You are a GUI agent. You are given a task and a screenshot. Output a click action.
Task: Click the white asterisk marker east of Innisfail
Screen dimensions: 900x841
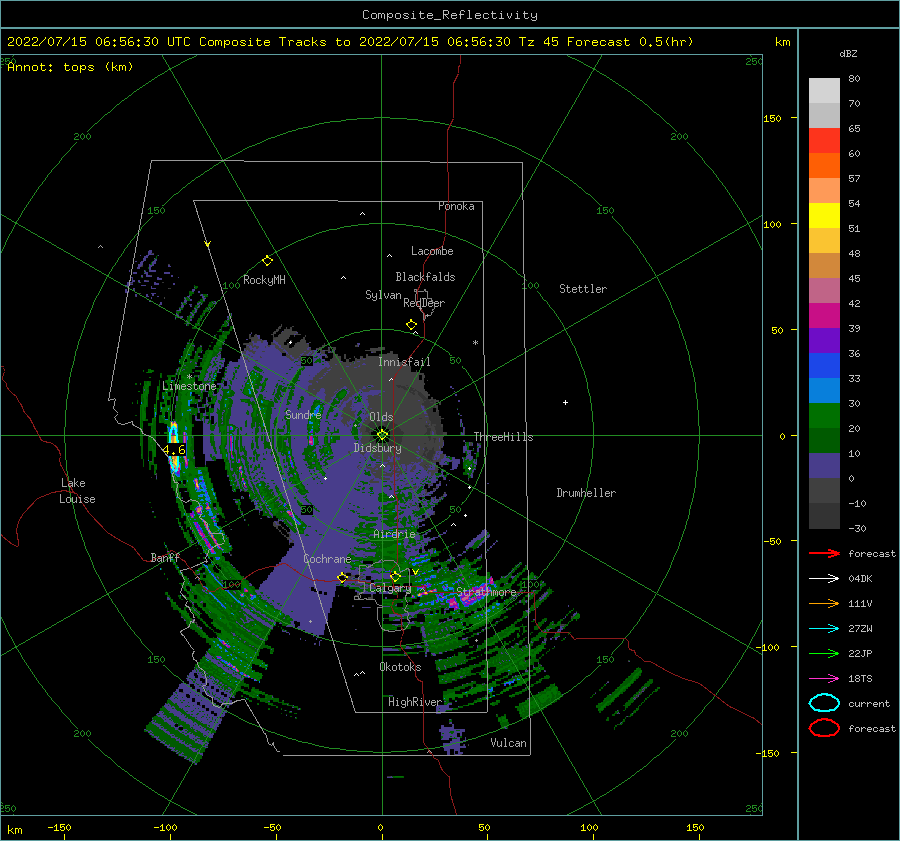tap(475, 343)
